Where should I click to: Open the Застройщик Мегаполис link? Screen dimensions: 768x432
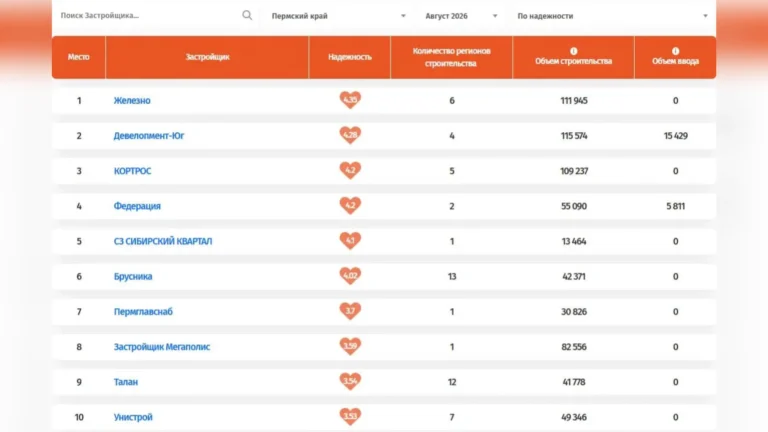tap(162, 347)
